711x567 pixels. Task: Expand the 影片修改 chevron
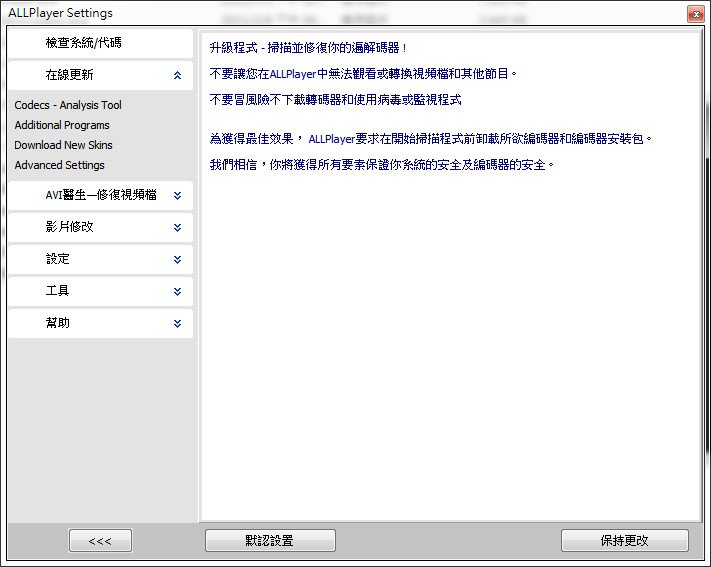(x=177, y=227)
